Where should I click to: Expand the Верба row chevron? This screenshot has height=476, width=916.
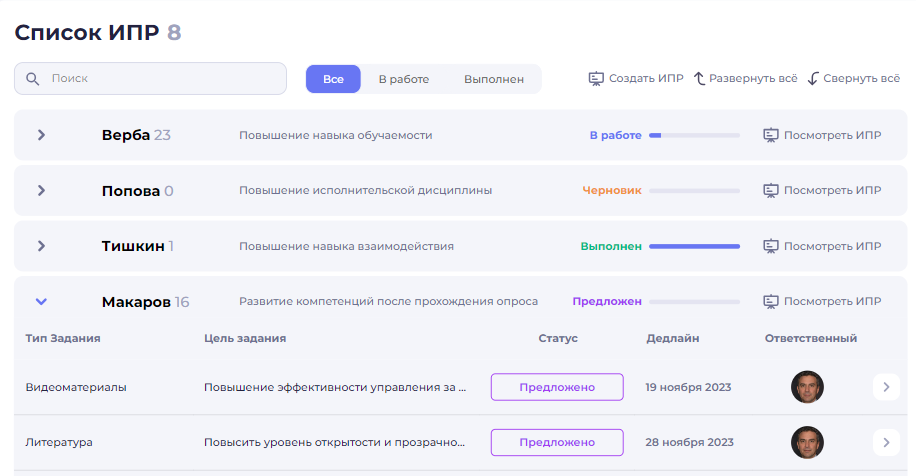(41, 135)
